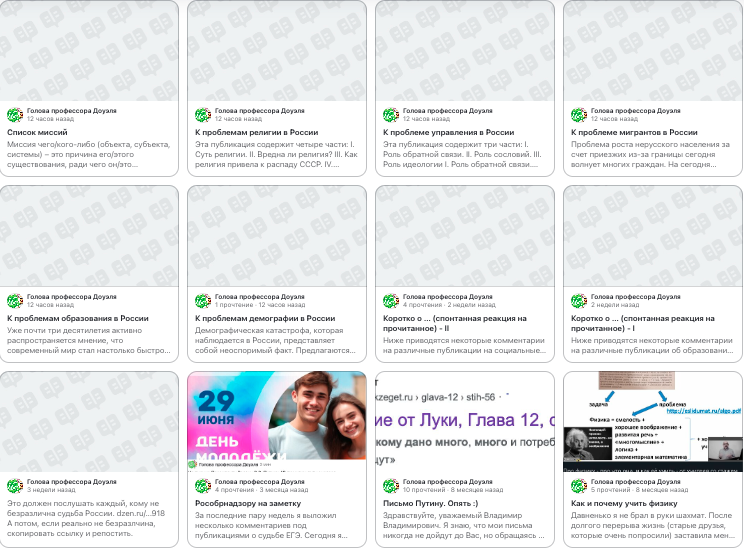The width and height of the screenshot is (744, 550).
Task: Click author name on 'К проблемам образования' card
Action: (72, 297)
